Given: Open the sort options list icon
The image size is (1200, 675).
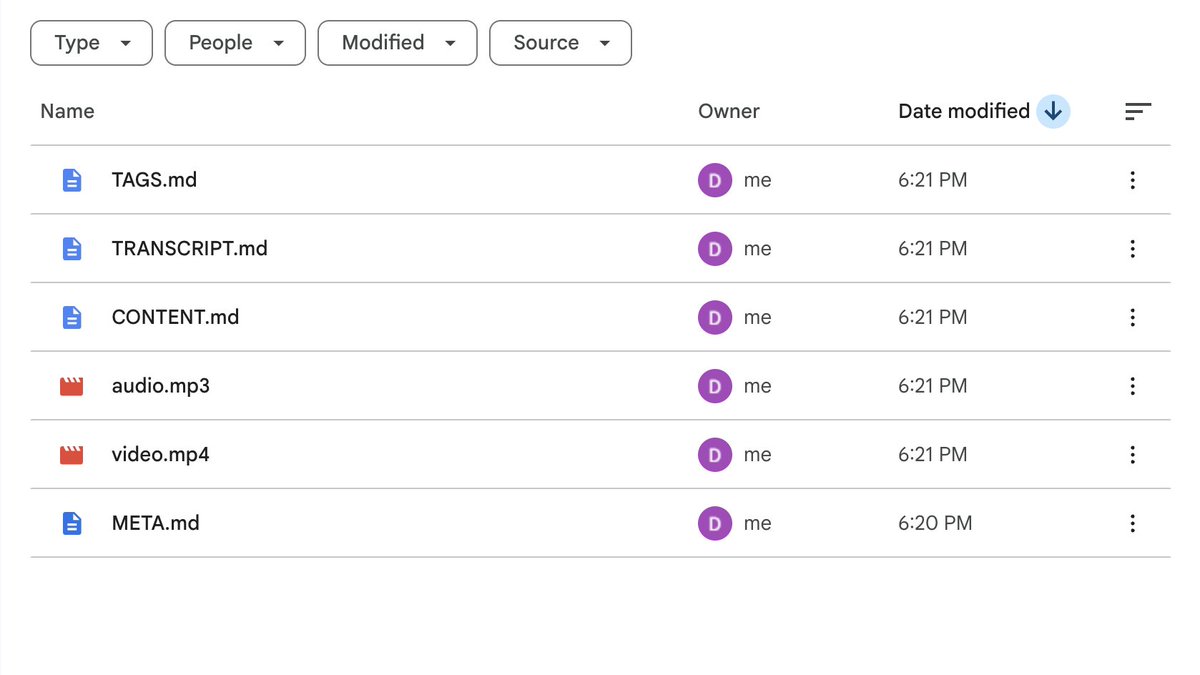Looking at the screenshot, I should pos(1138,112).
